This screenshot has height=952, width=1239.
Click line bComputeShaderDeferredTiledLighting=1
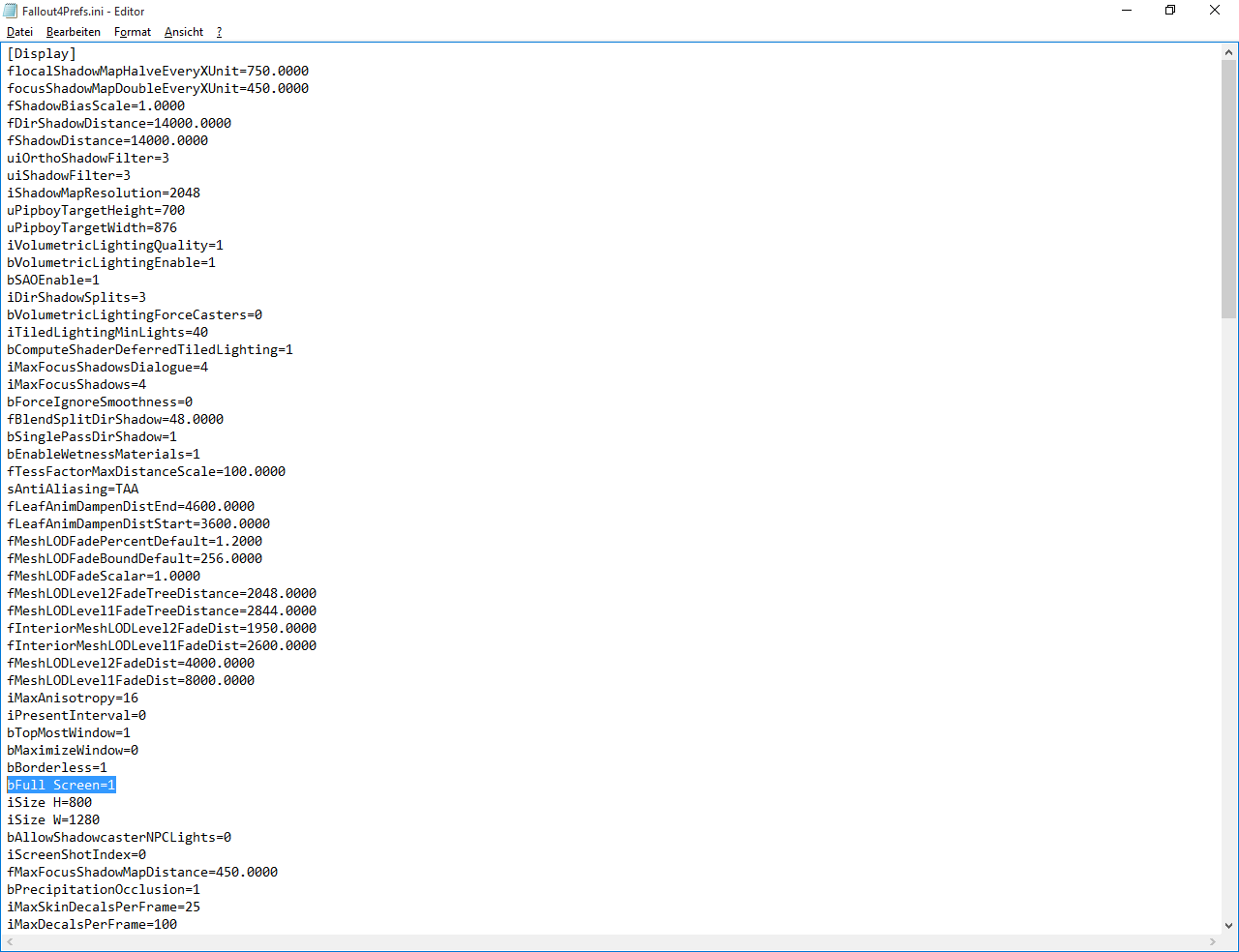pyautogui.click(x=150, y=349)
